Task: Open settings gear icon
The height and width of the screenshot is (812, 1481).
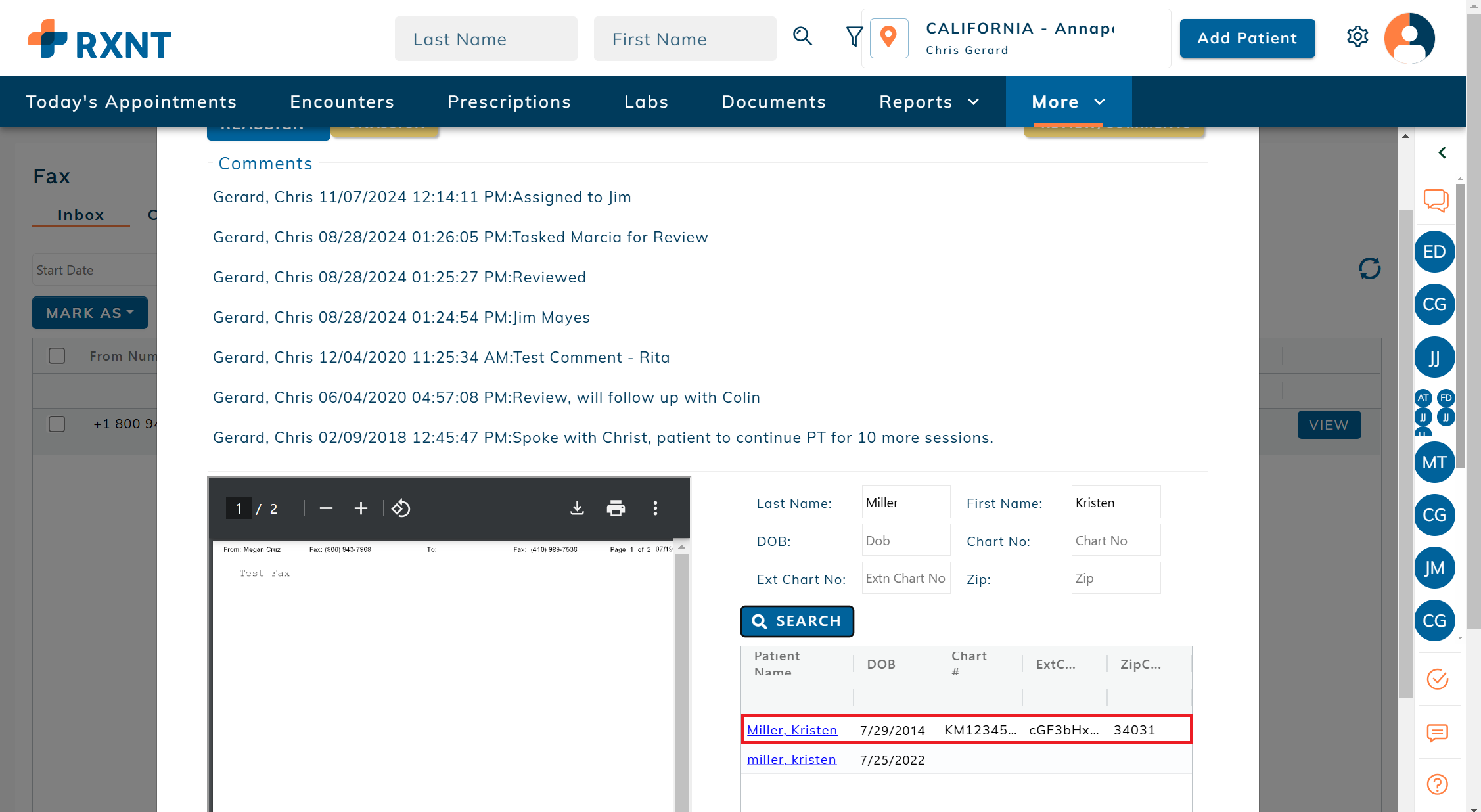Action: (1357, 37)
